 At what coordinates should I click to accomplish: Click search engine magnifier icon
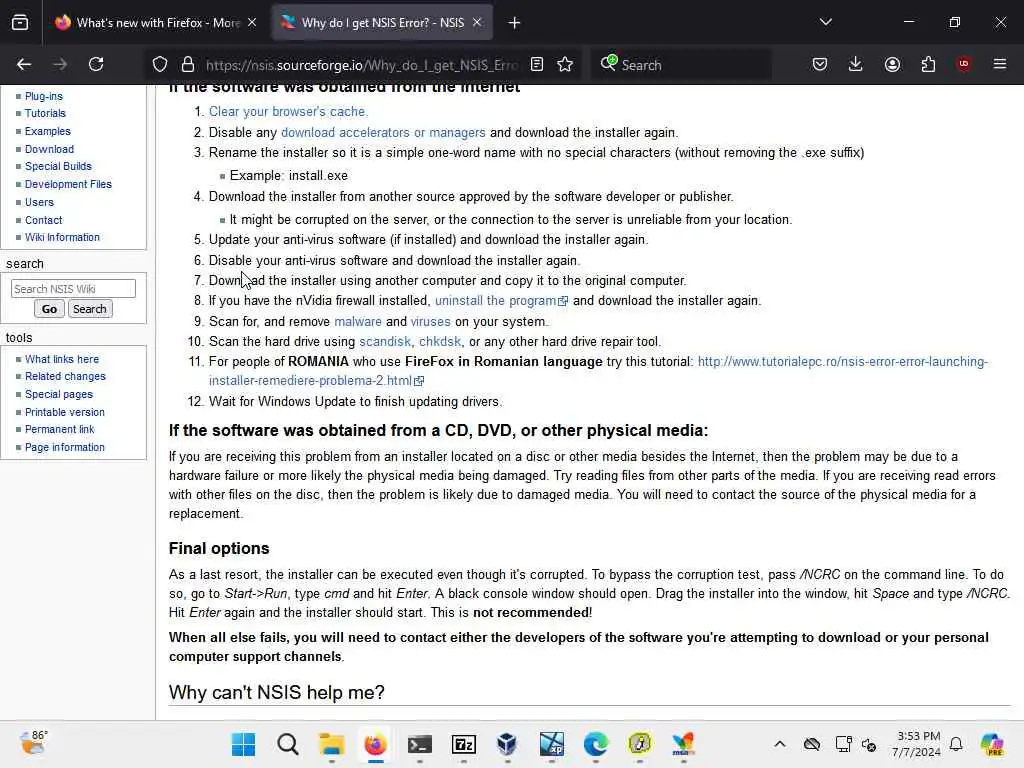tap(609, 63)
